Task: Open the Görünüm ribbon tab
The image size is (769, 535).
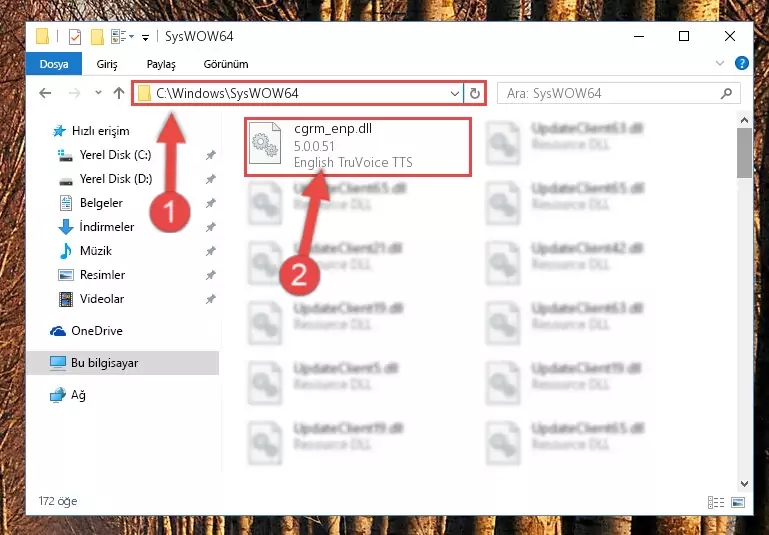Action: coord(226,64)
